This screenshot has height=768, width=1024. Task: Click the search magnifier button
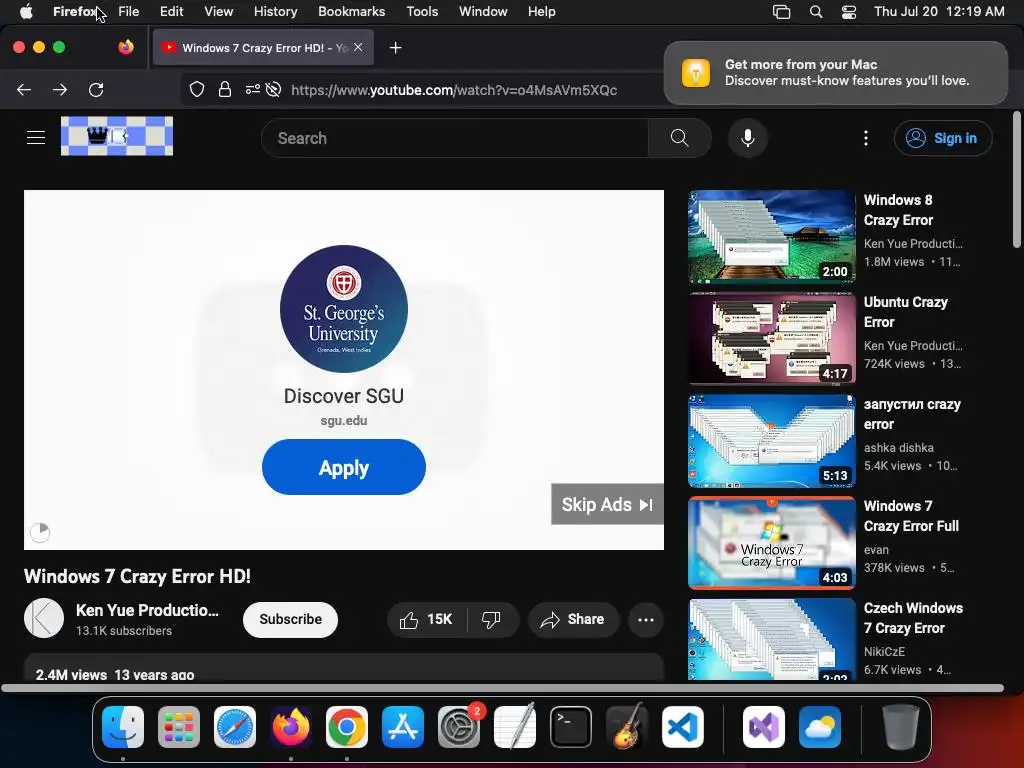pyautogui.click(x=679, y=138)
